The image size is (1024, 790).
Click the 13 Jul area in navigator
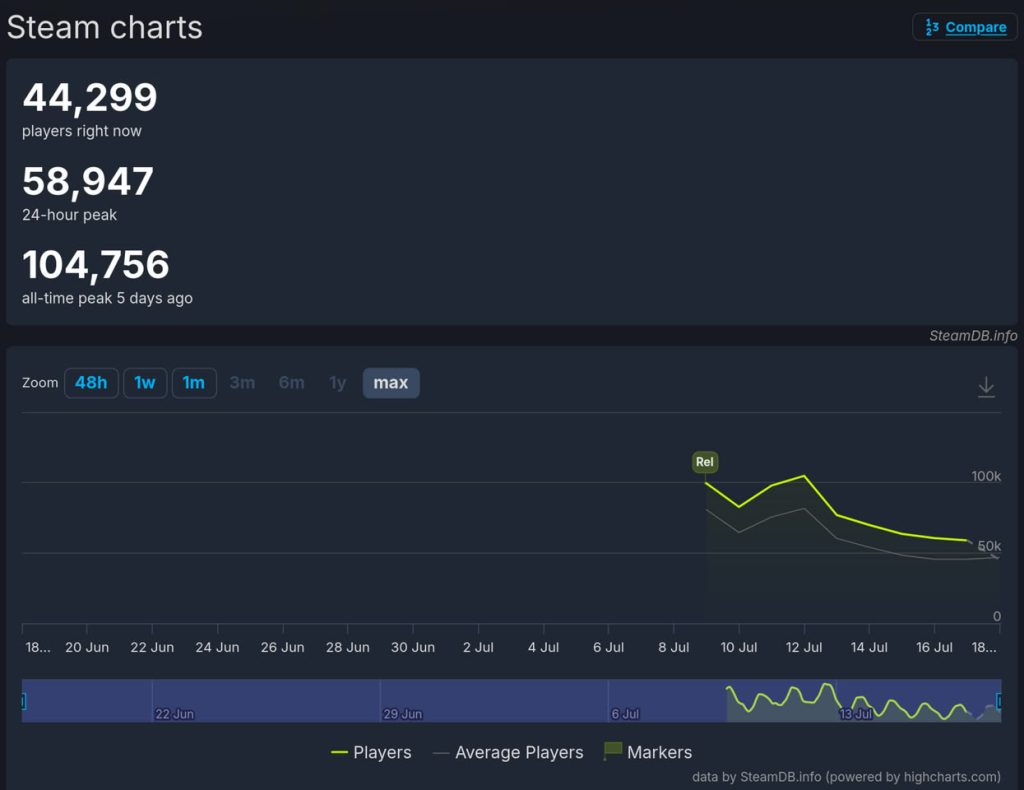click(856, 714)
